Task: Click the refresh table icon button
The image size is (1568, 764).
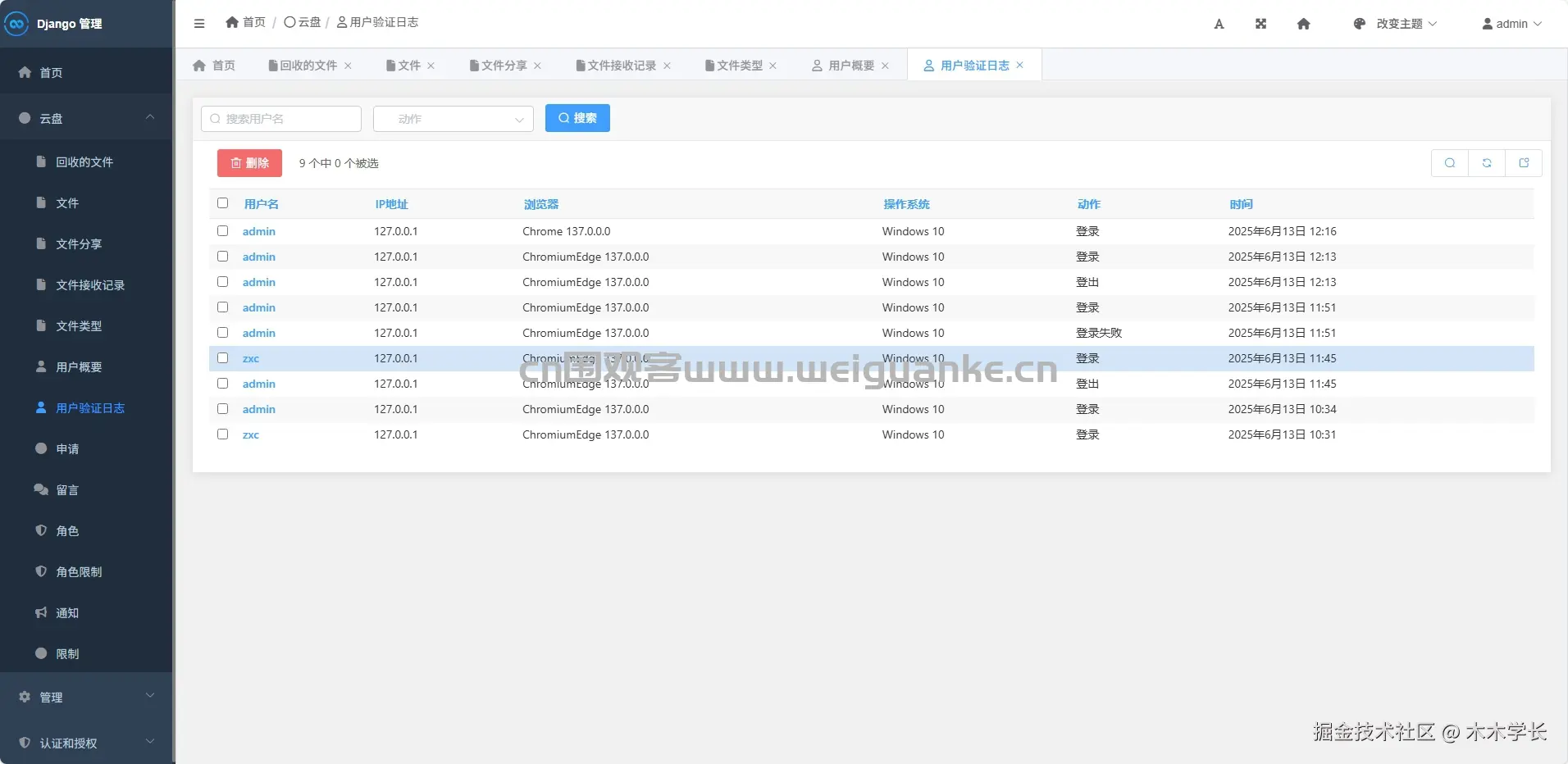Action: pyautogui.click(x=1487, y=163)
